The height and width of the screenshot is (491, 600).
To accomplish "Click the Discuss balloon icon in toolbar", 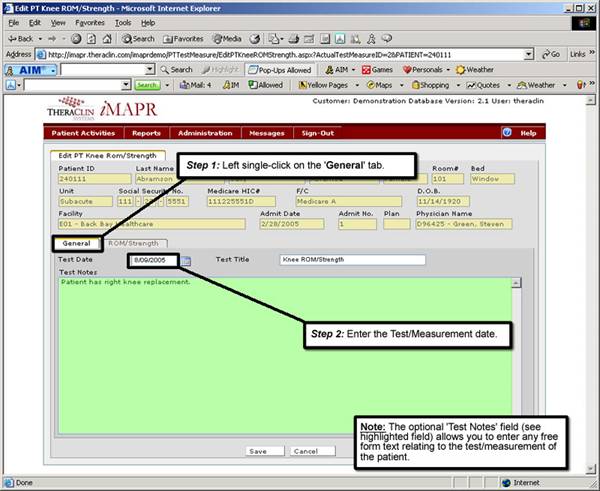I will point(387,38).
